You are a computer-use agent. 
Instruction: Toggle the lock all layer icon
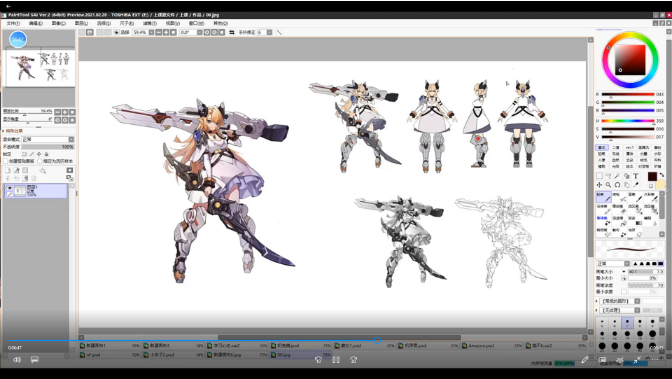pos(47,154)
